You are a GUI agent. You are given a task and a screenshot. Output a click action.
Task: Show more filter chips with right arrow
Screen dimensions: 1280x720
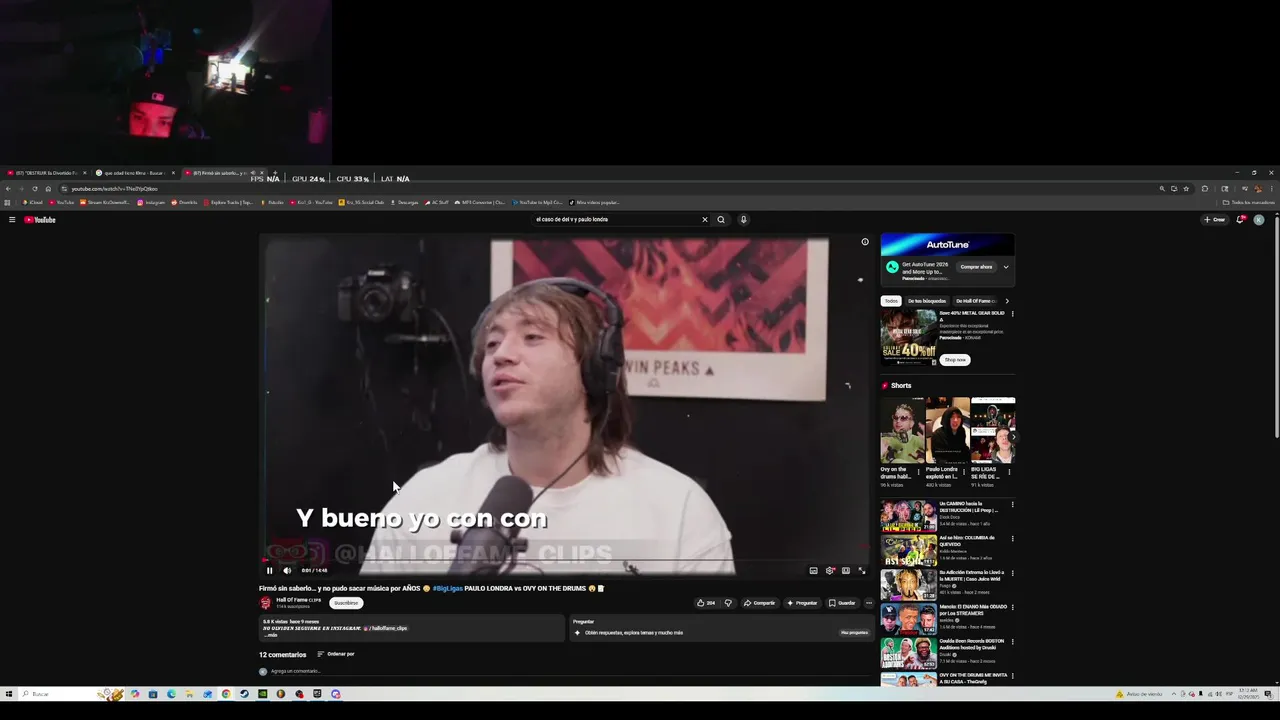(x=1007, y=301)
